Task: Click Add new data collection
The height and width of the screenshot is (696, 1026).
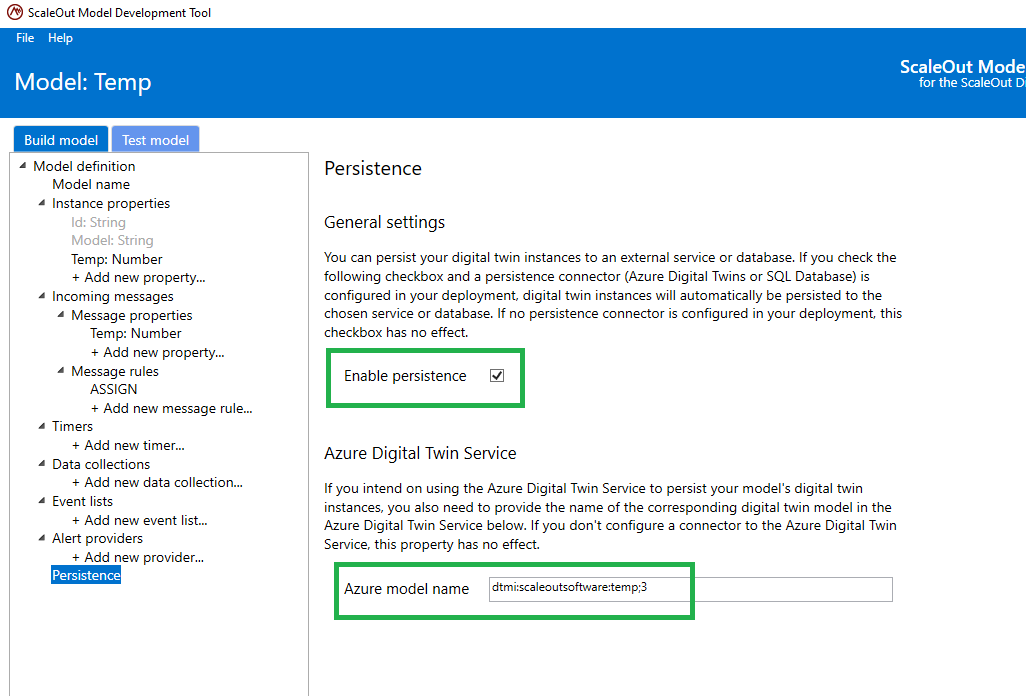Action: coord(157,483)
